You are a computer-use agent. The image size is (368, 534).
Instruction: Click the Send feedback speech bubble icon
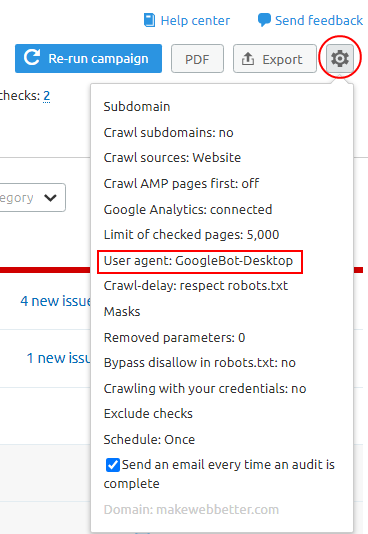pyautogui.click(x=264, y=20)
